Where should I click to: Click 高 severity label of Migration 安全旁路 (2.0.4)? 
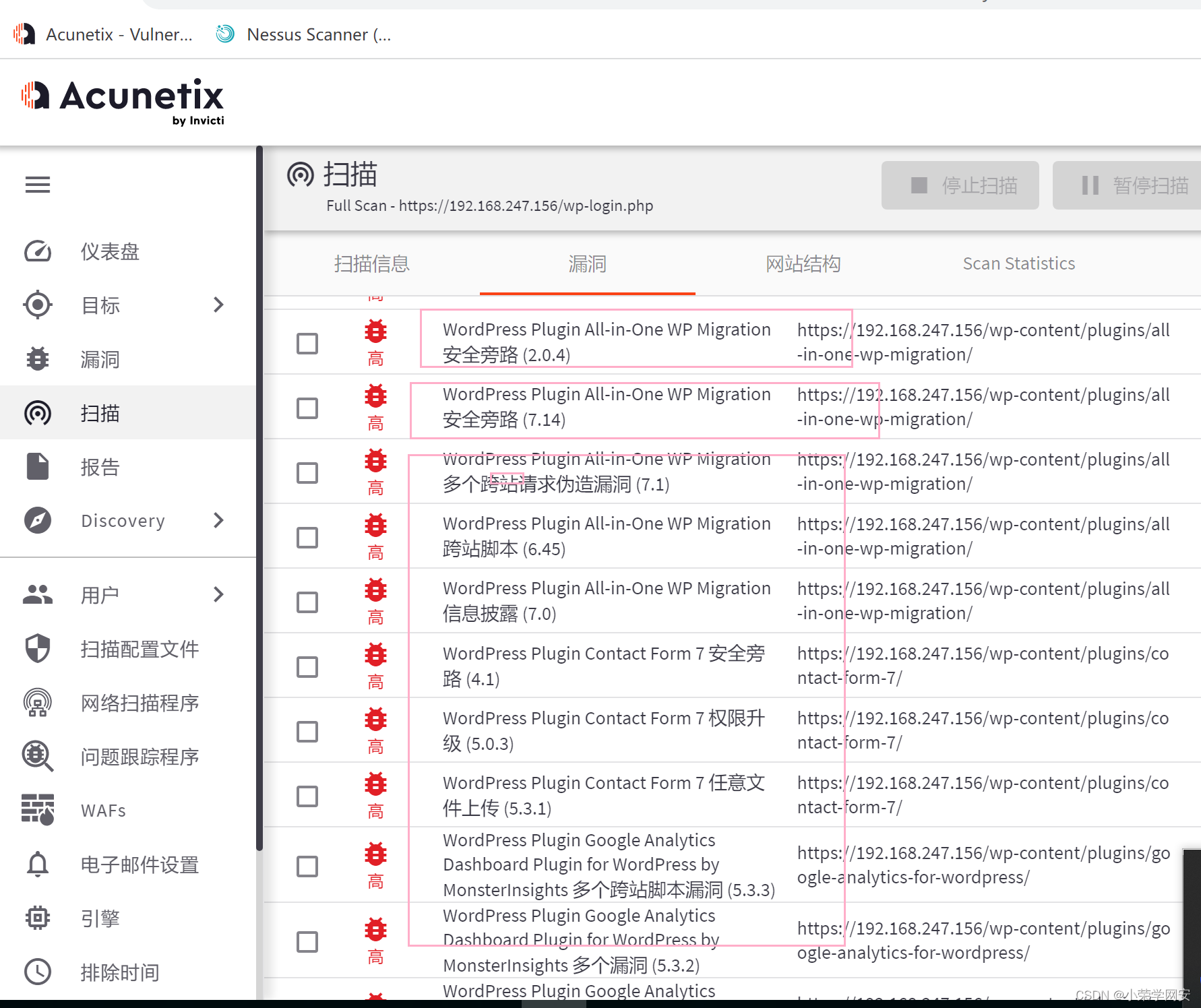click(375, 358)
